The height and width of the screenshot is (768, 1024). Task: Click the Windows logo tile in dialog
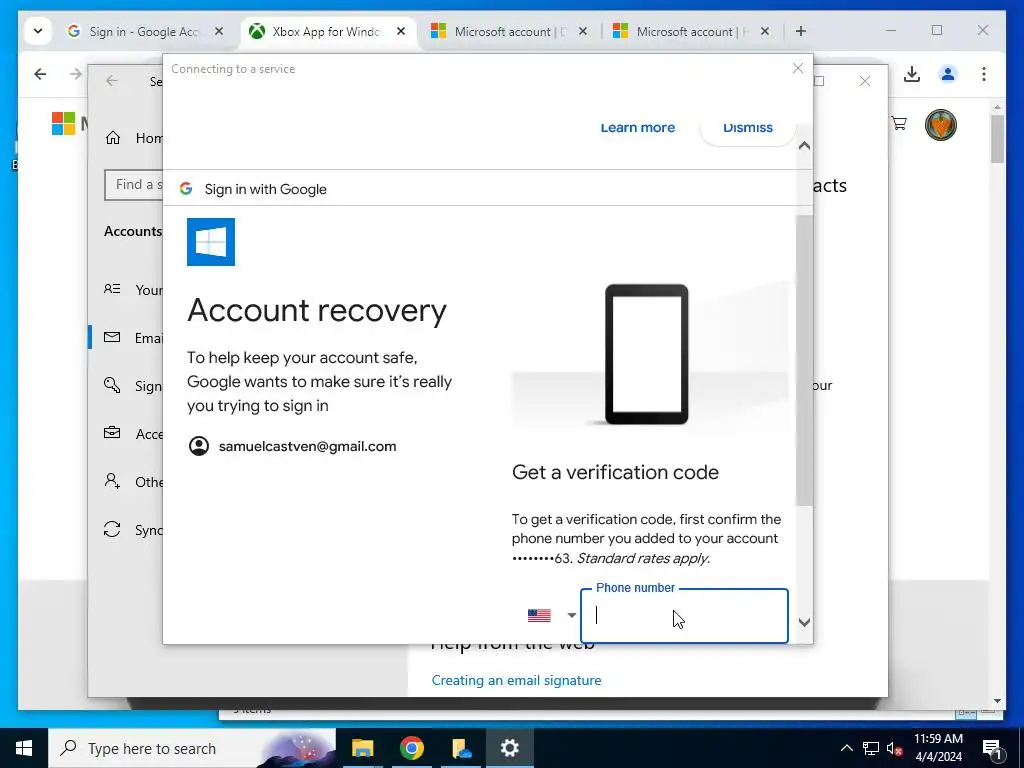[x=210, y=242]
